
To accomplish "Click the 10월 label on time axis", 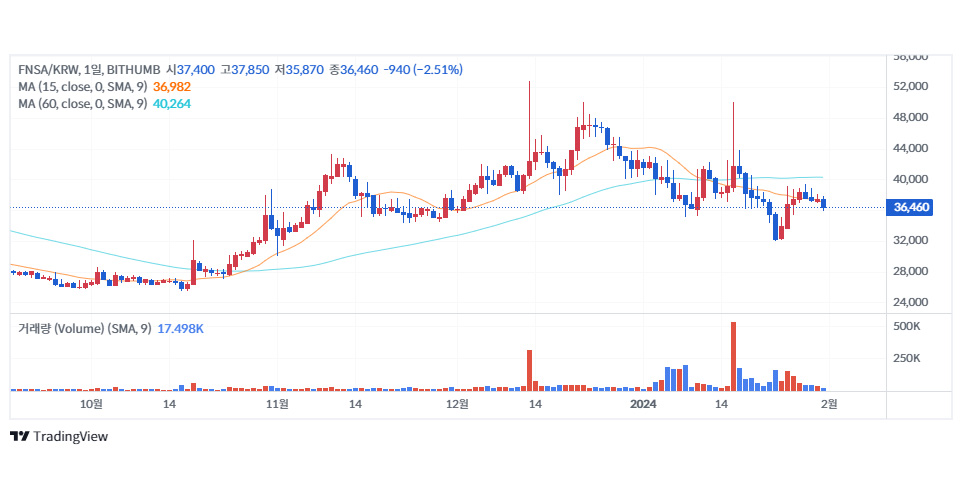I will coord(91,404).
